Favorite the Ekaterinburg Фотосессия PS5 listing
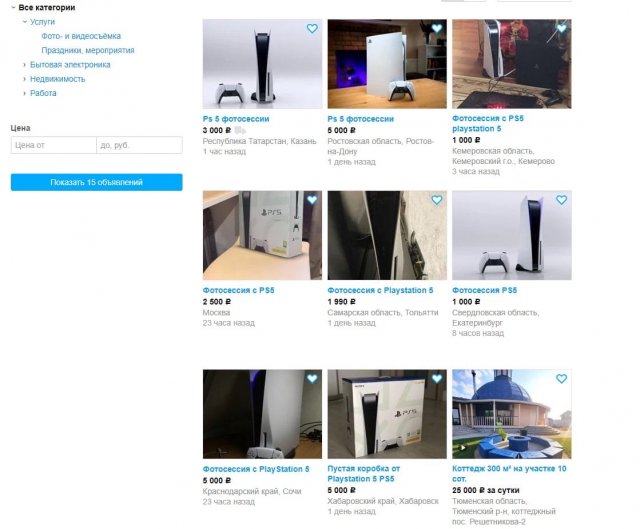This screenshot has height=529, width=640. (x=562, y=200)
